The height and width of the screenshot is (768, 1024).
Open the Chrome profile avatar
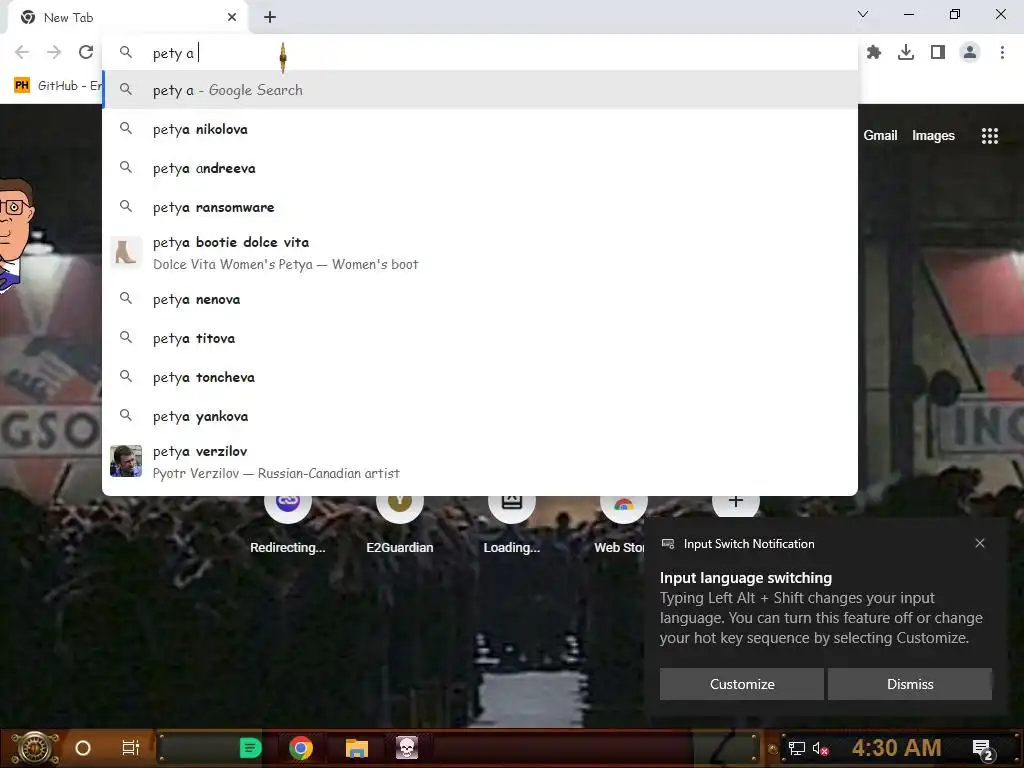[970, 52]
